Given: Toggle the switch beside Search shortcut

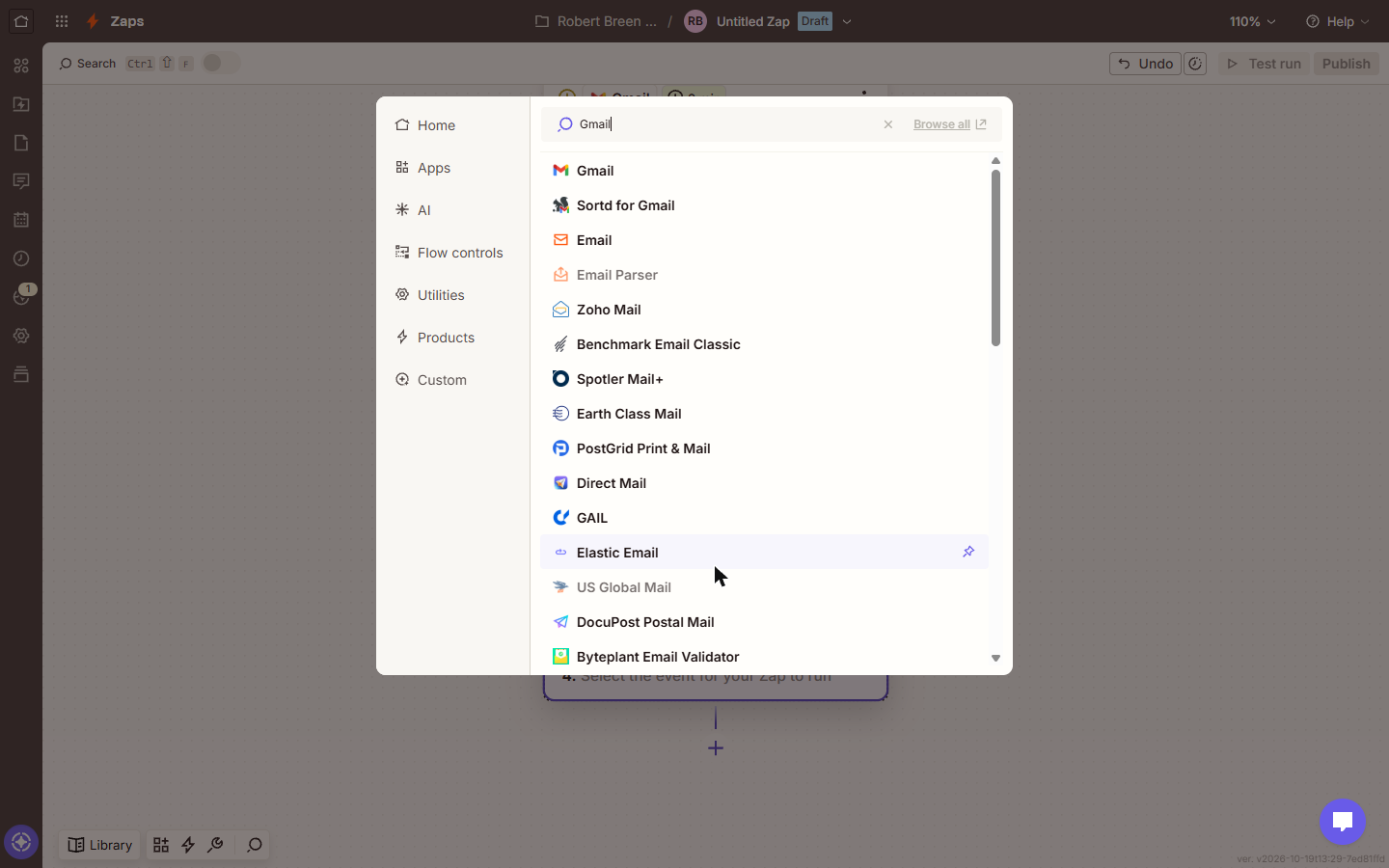Looking at the screenshot, I should coord(220,63).
